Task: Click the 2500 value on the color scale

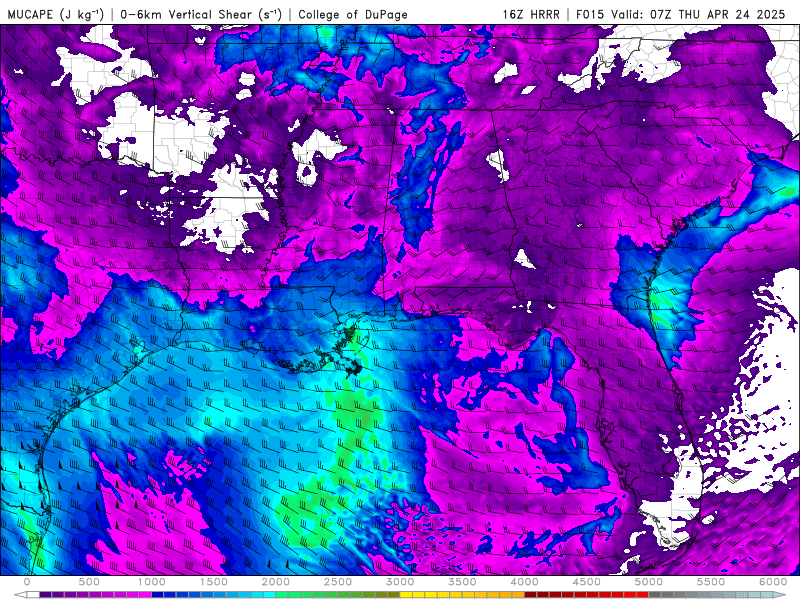Action: (338, 582)
